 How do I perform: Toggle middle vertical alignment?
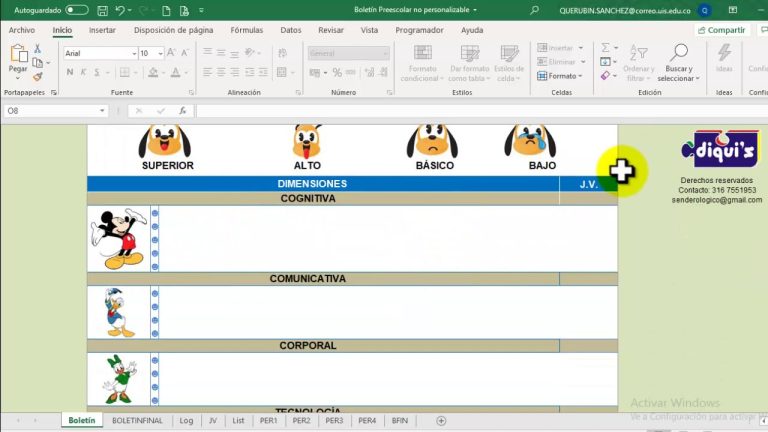click(221, 53)
